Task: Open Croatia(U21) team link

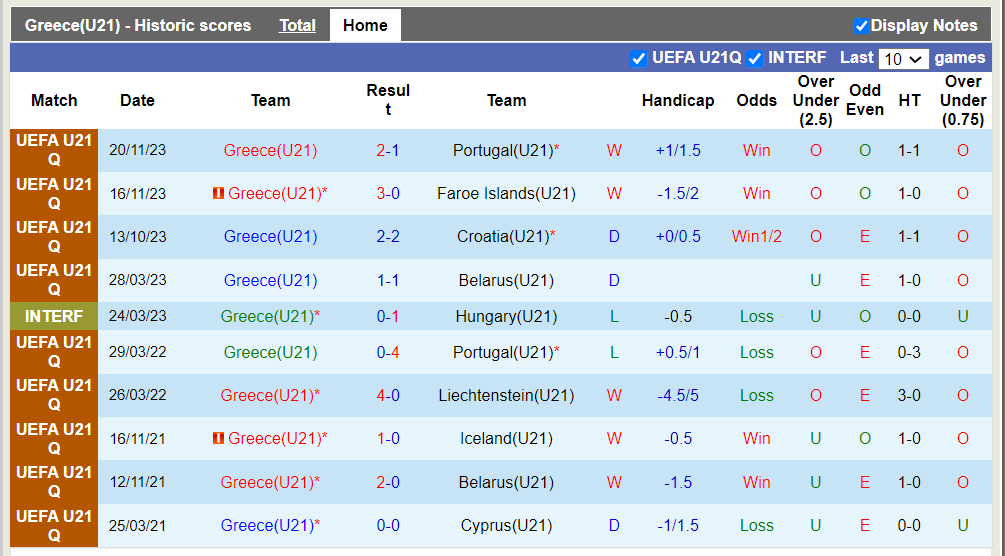Action: (x=503, y=237)
